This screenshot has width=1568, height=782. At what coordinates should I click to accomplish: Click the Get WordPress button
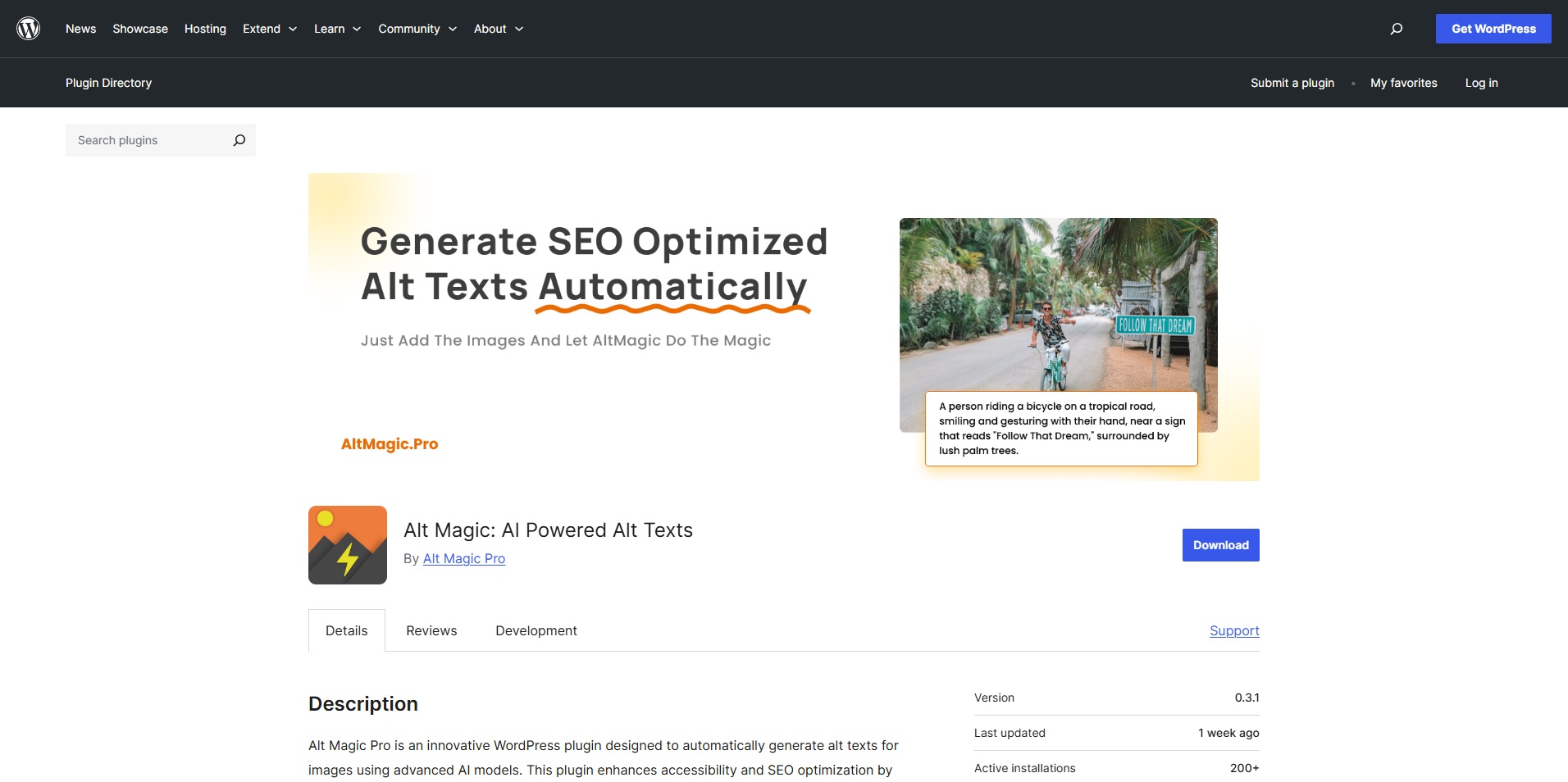coord(1493,29)
